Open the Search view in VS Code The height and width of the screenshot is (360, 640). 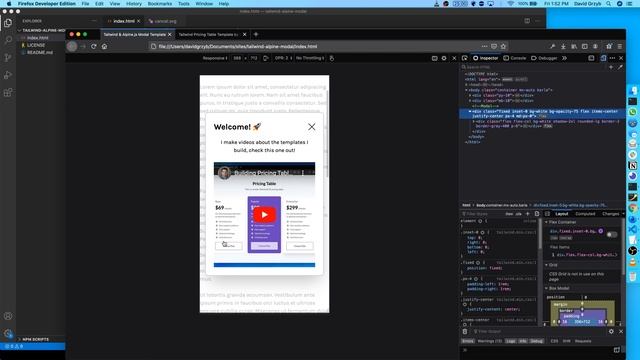(8, 40)
